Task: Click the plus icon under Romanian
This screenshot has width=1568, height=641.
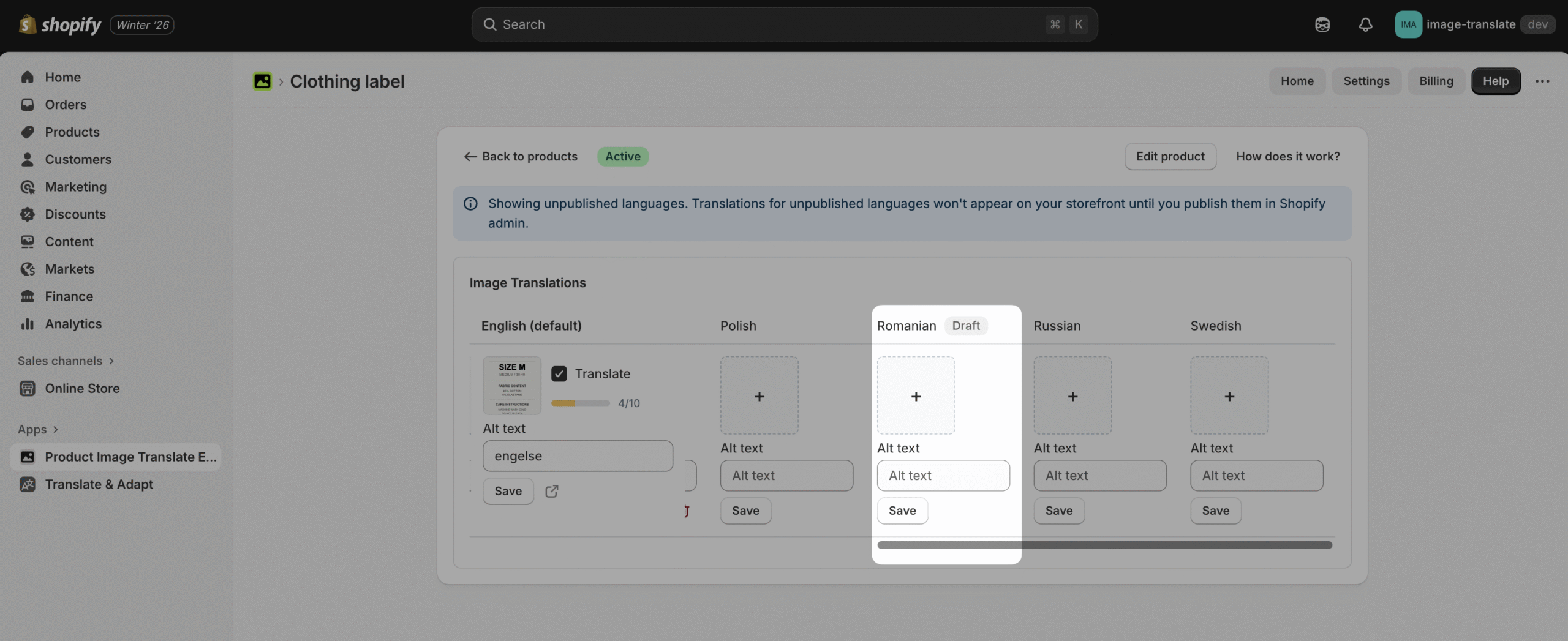Action: click(916, 396)
